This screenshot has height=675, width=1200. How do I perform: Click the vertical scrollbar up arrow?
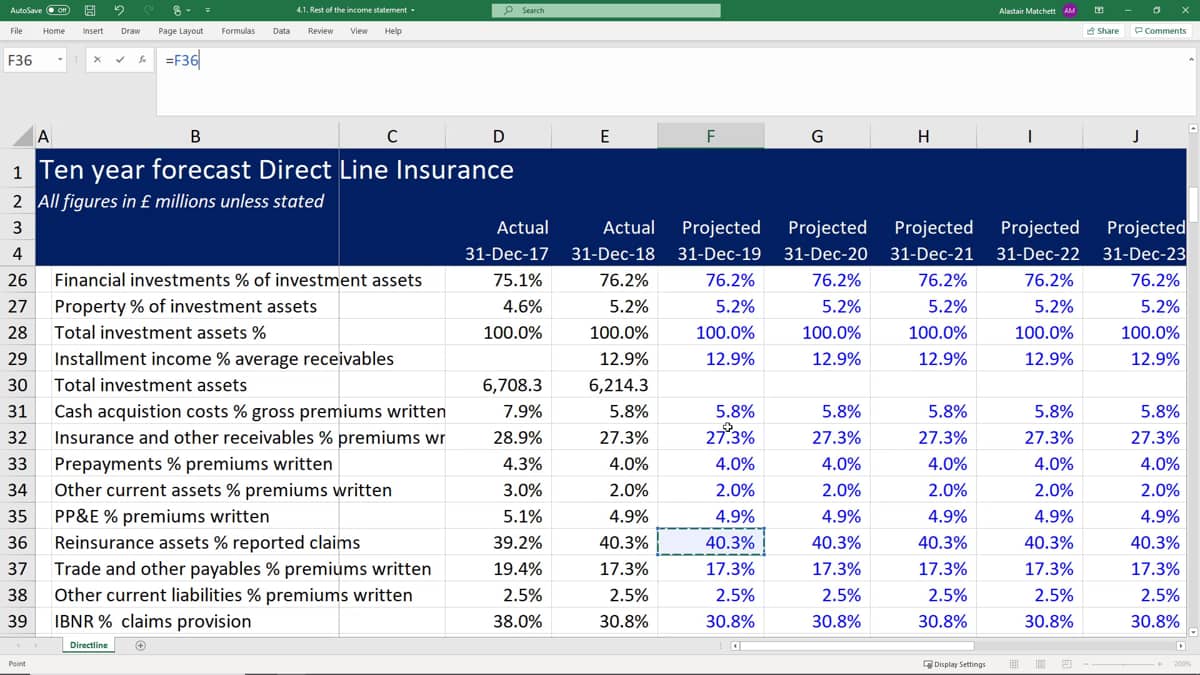pyautogui.click(x=1191, y=129)
